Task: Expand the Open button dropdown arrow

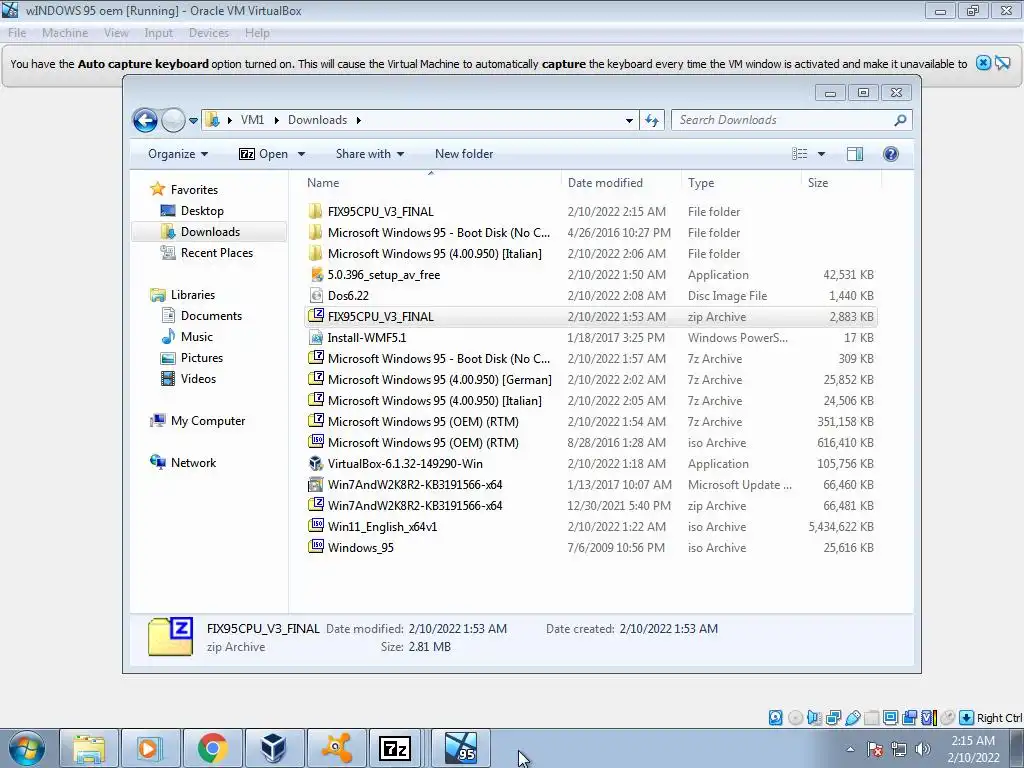Action: pyautogui.click(x=301, y=154)
